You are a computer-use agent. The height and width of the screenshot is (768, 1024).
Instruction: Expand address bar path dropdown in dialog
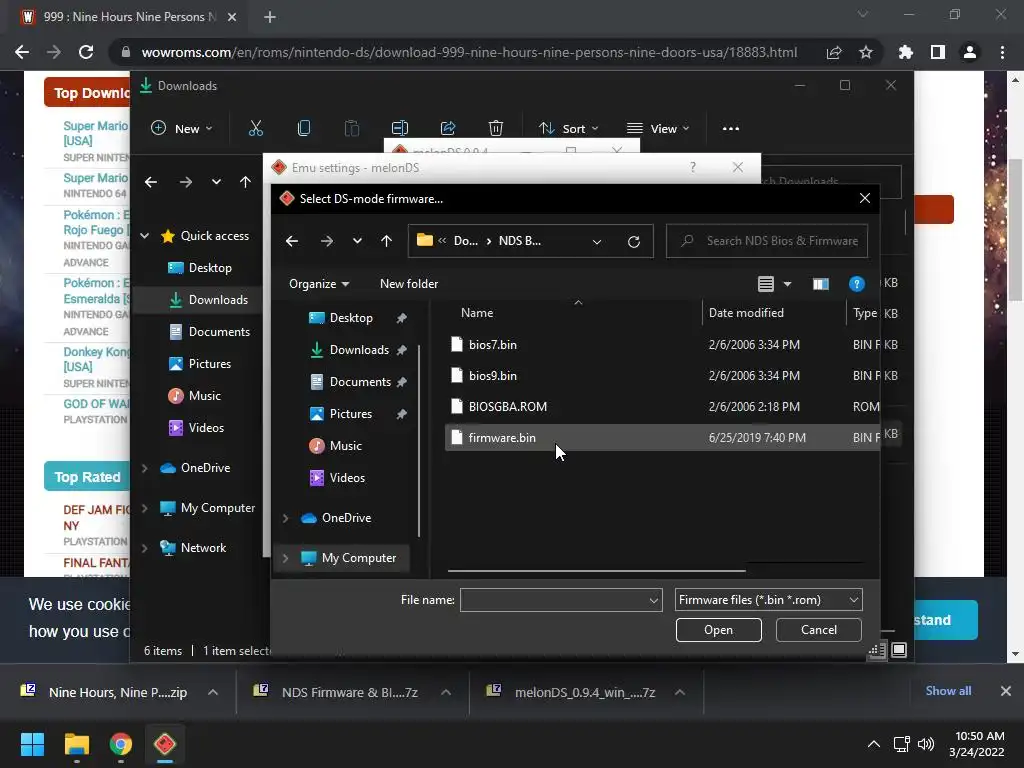(x=596, y=242)
